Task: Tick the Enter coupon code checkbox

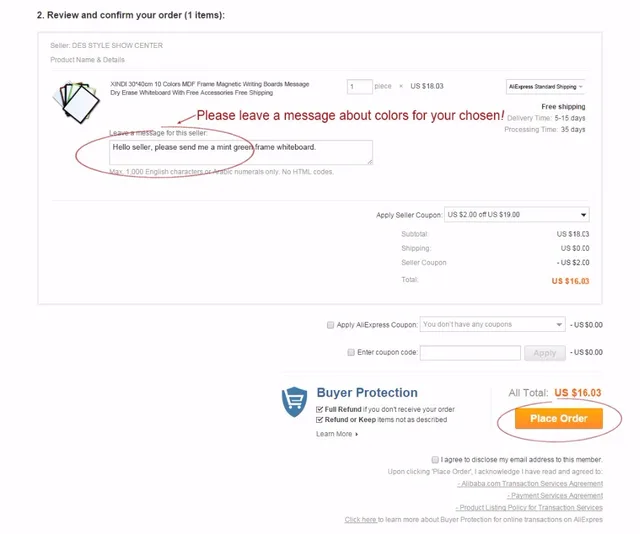Action: pyautogui.click(x=351, y=352)
